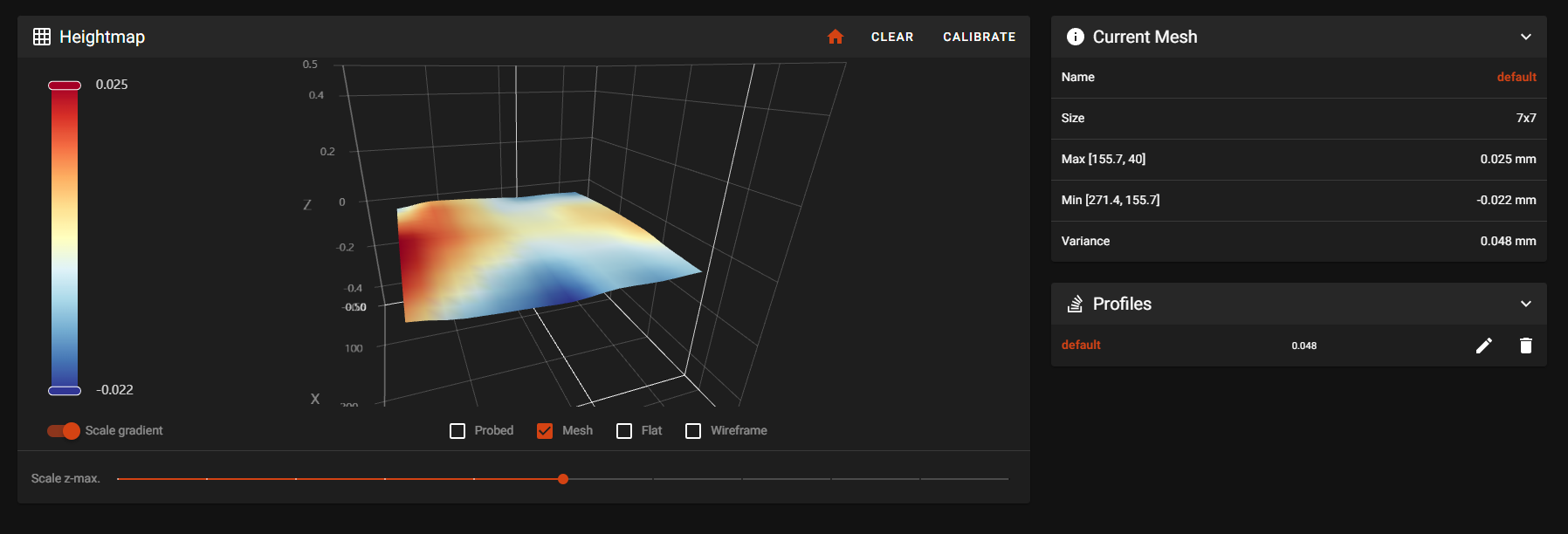Image resolution: width=1568 pixels, height=534 pixels.
Task: Click the lower color scale handle at -0.022
Action: pyautogui.click(x=65, y=390)
